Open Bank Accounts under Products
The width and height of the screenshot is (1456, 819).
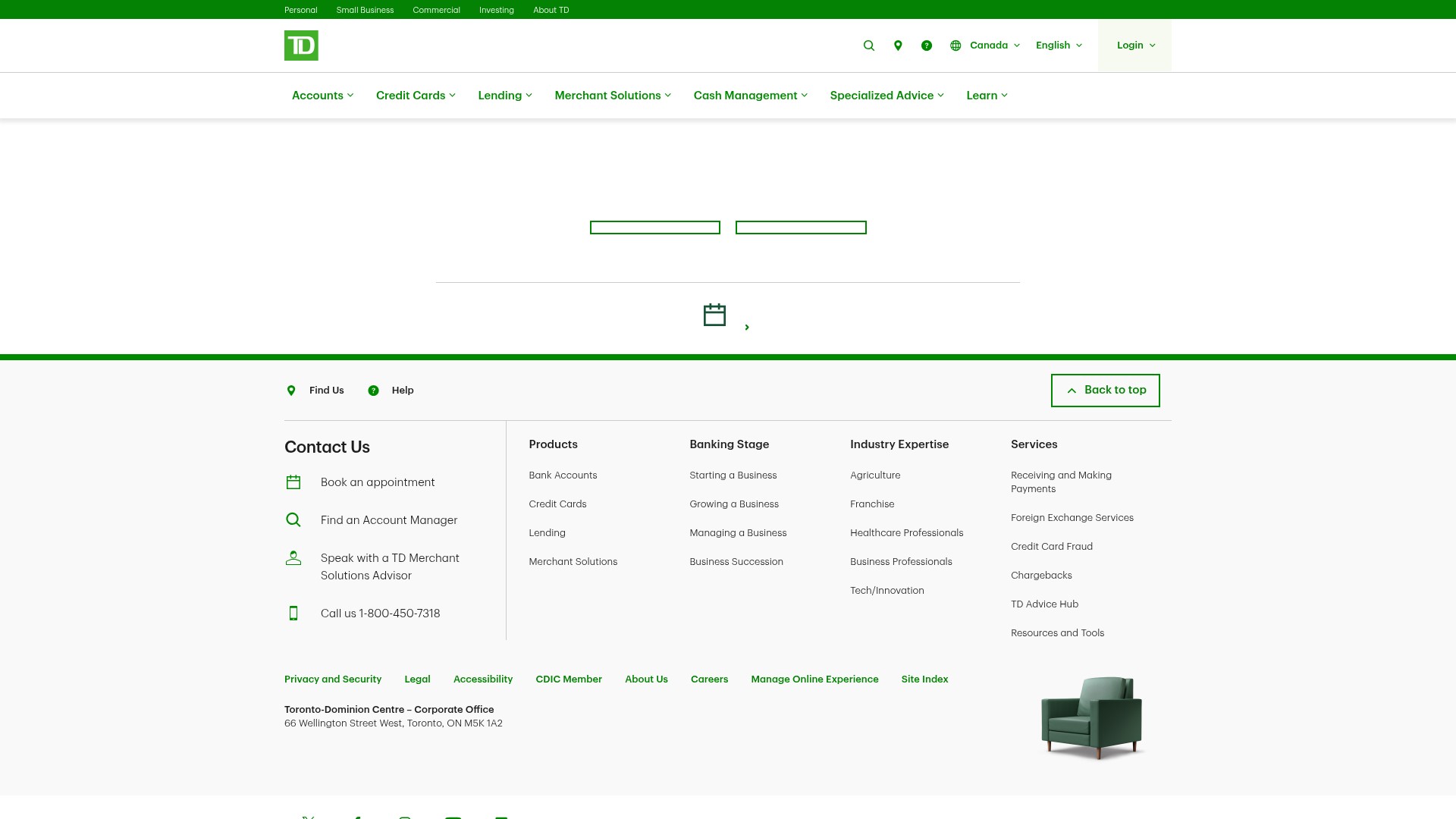point(563,475)
